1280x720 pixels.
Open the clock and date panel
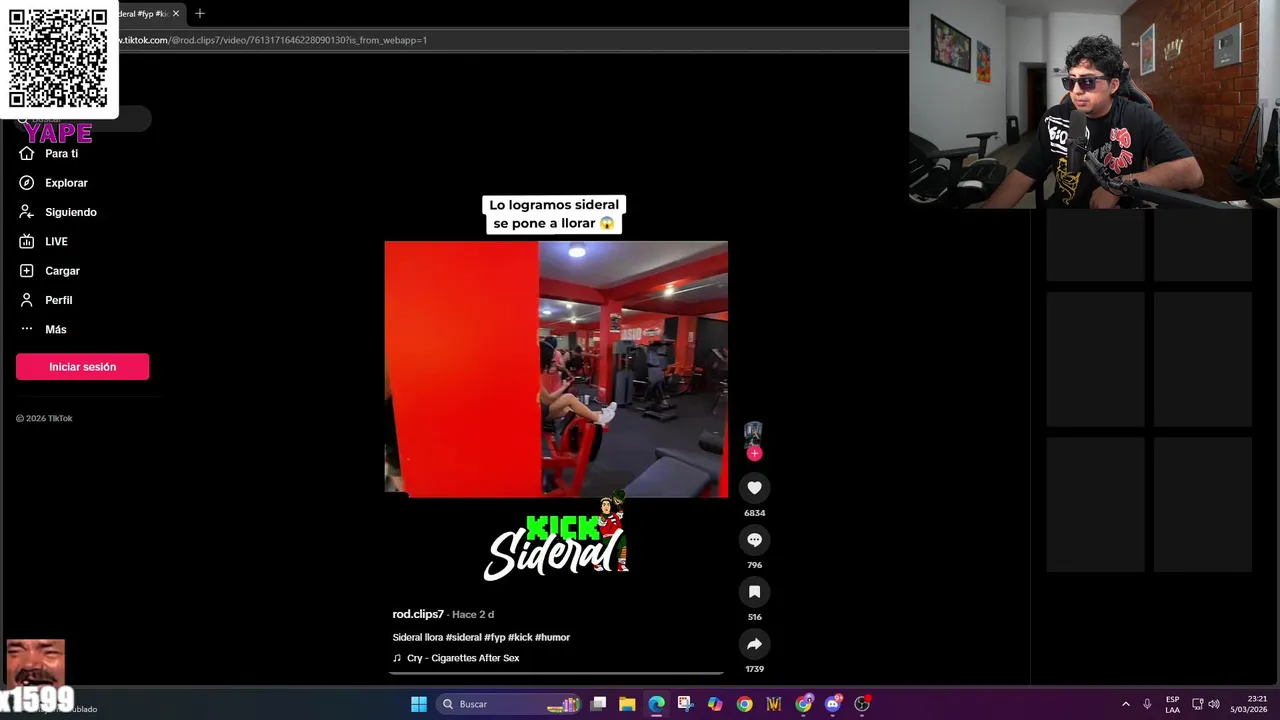(1249, 704)
